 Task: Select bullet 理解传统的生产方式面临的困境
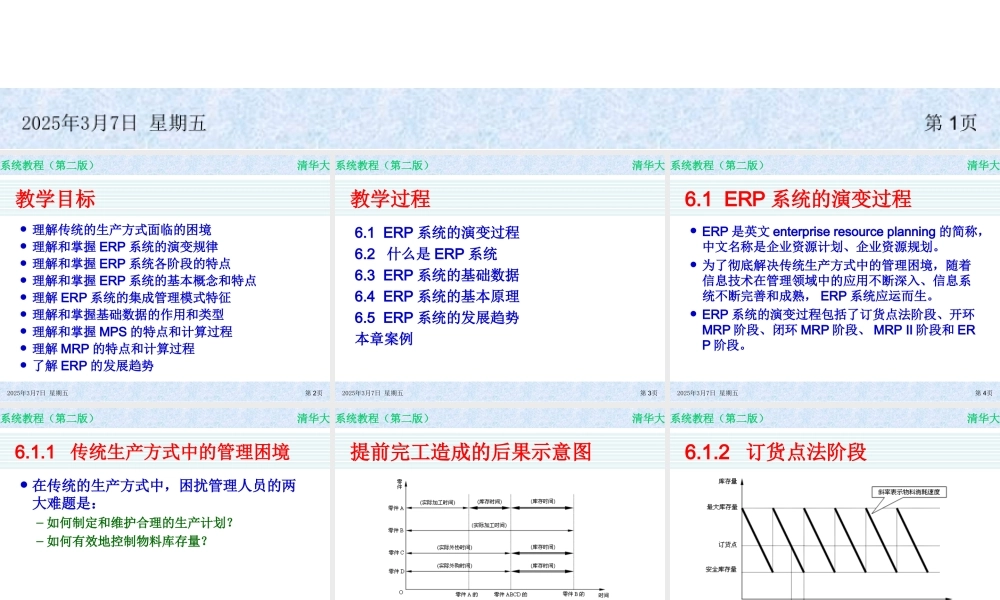pos(121,230)
